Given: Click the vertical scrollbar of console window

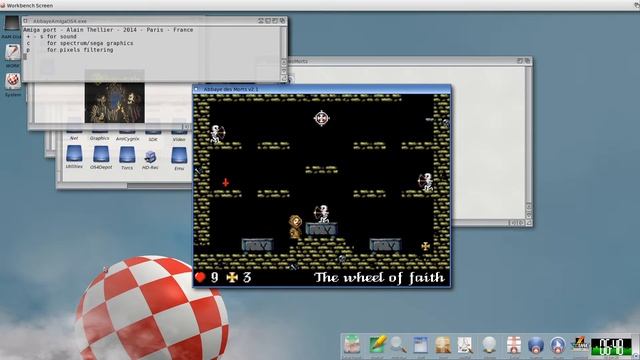Looking at the screenshot, I should [284, 41].
